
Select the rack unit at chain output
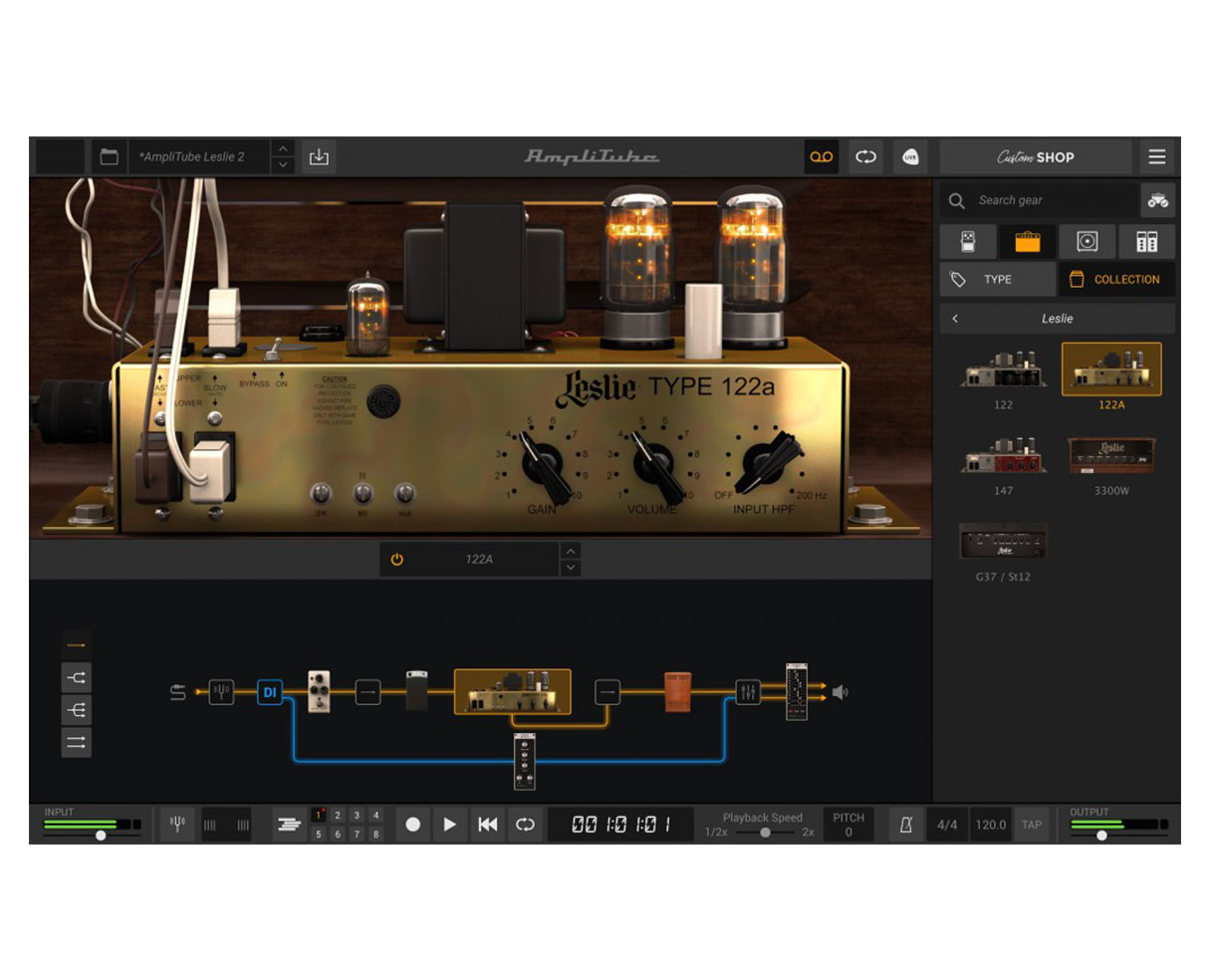click(x=796, y=691)
